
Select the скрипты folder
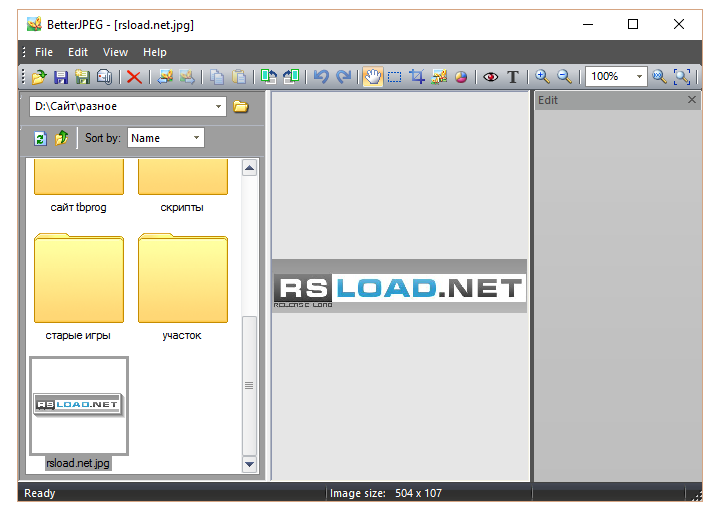pos(182,185)
